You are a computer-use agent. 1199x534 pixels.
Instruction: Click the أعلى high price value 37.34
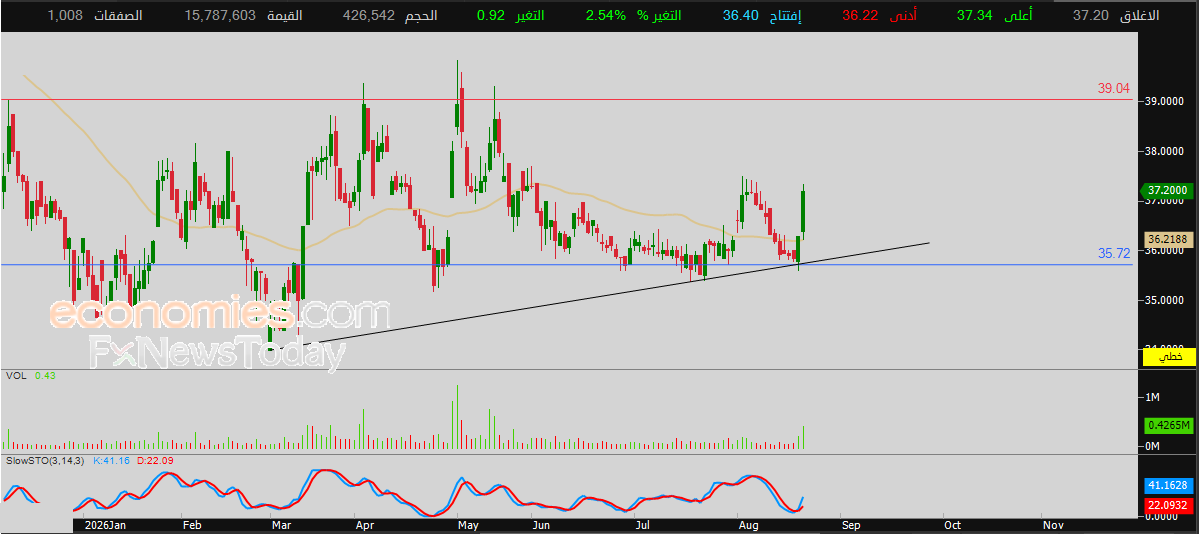(x=975, y=15)
